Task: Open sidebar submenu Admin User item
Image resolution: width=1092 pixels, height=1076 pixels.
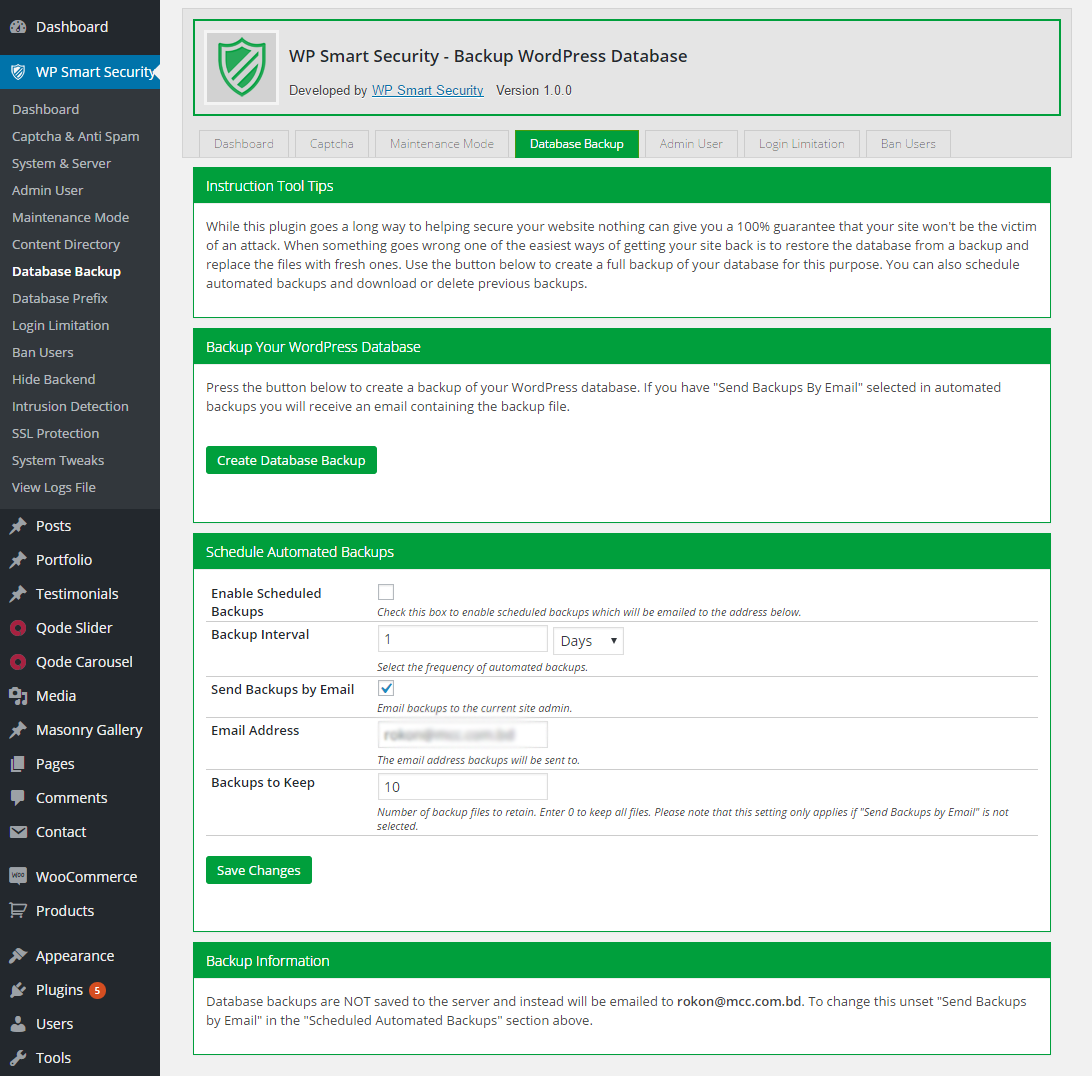Action: (47, 191)
